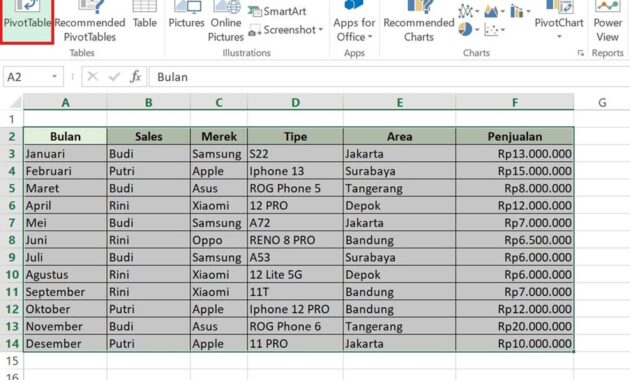Viewport: 630px width, 380px height.
Task: Select row 15 header
Action: click(12, 361)
